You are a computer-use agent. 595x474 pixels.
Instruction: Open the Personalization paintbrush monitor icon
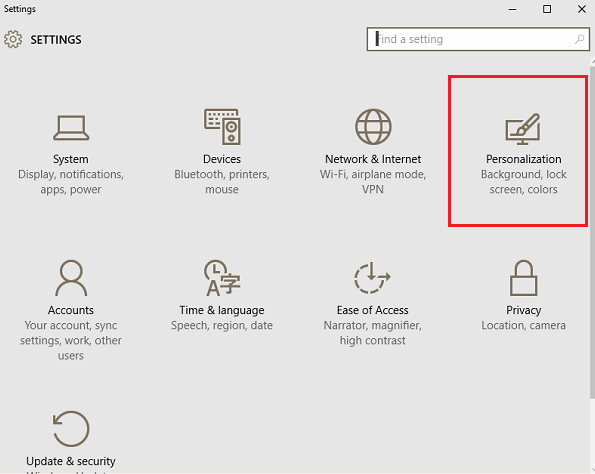pyautogui.click(x=523, y=129)
